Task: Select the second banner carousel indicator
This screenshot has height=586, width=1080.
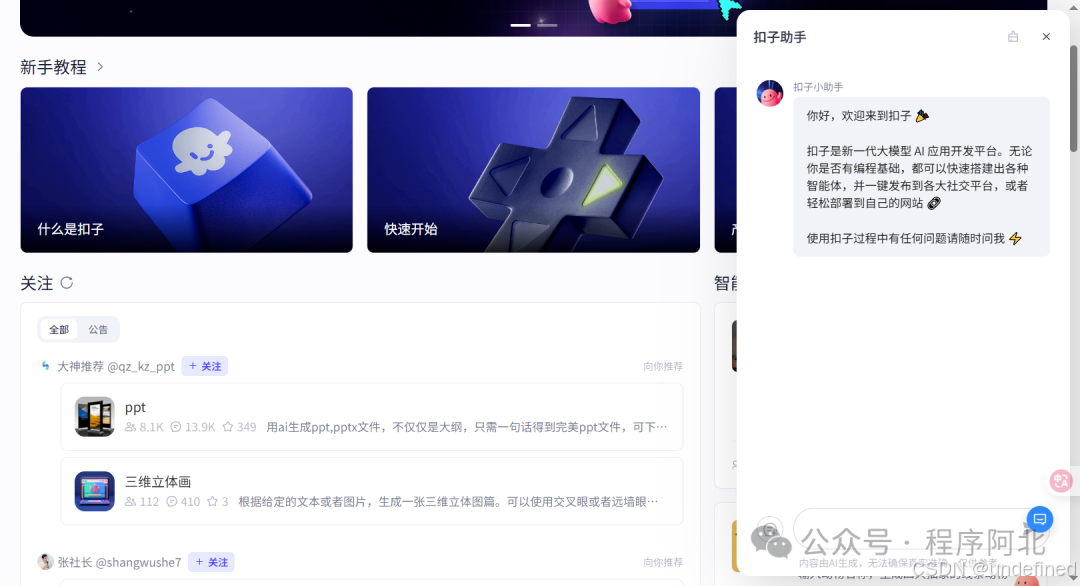Action: pos(547,25)
